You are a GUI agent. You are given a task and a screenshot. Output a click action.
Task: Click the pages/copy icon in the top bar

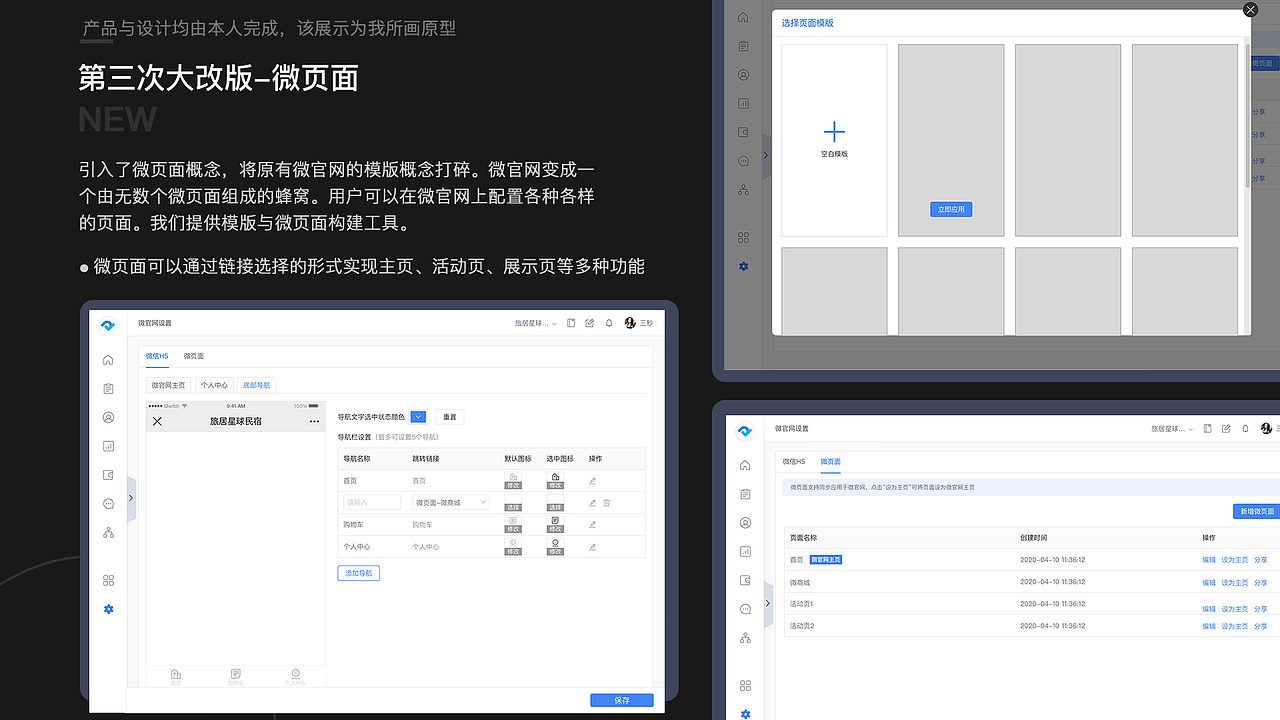pyautogui.click(x=572, y=322)
